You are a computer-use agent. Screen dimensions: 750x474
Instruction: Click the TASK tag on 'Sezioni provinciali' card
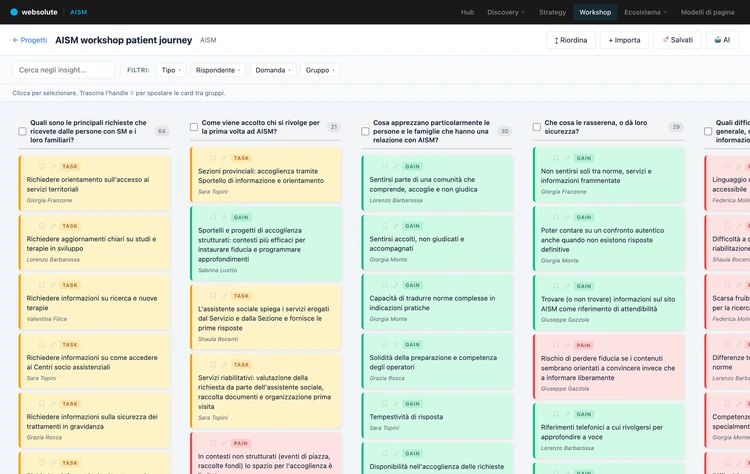[x=241, y=158]
